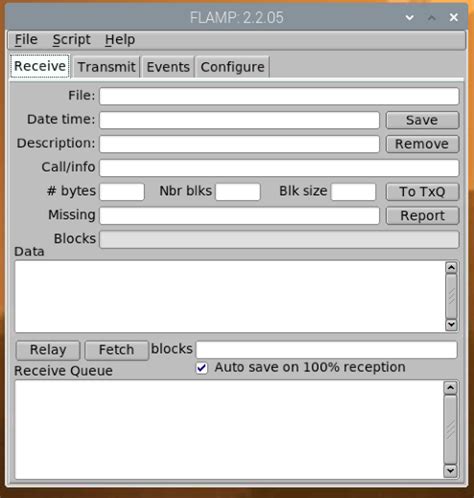
Task: Click the Fetch button
Action: pos(116,350)
